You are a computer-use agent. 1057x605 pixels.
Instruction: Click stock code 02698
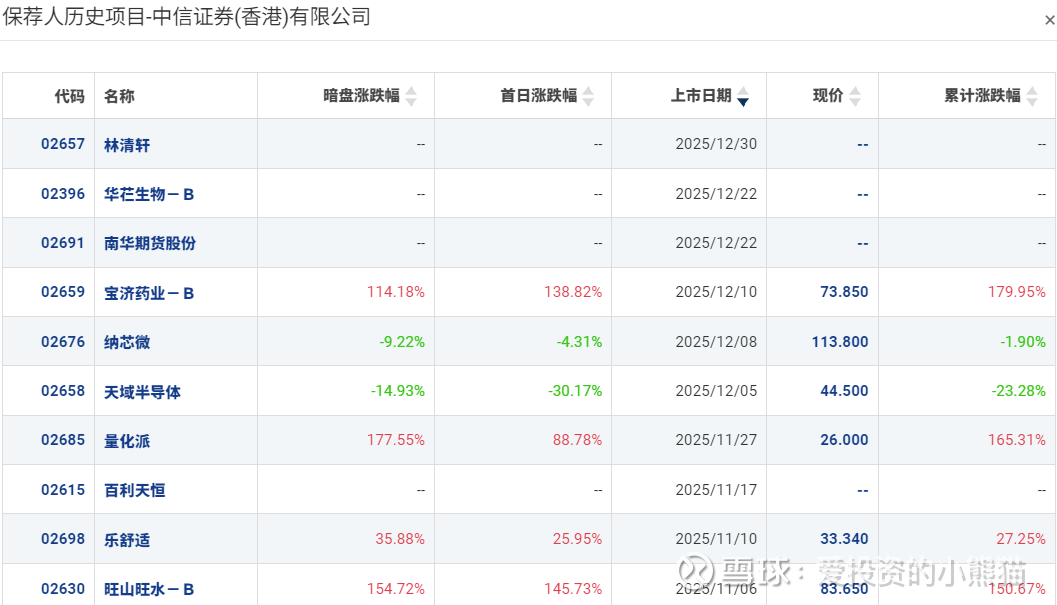tap(63, 539)
